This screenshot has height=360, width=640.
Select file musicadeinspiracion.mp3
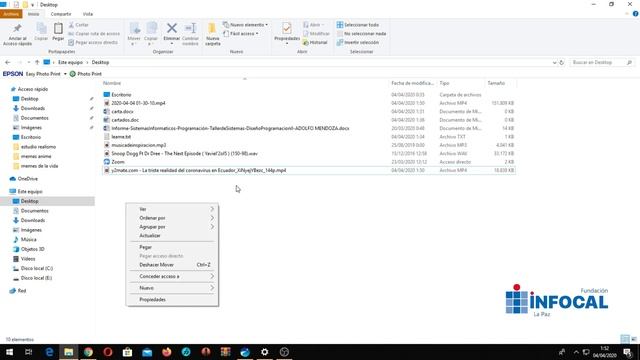tap(139, 145)
